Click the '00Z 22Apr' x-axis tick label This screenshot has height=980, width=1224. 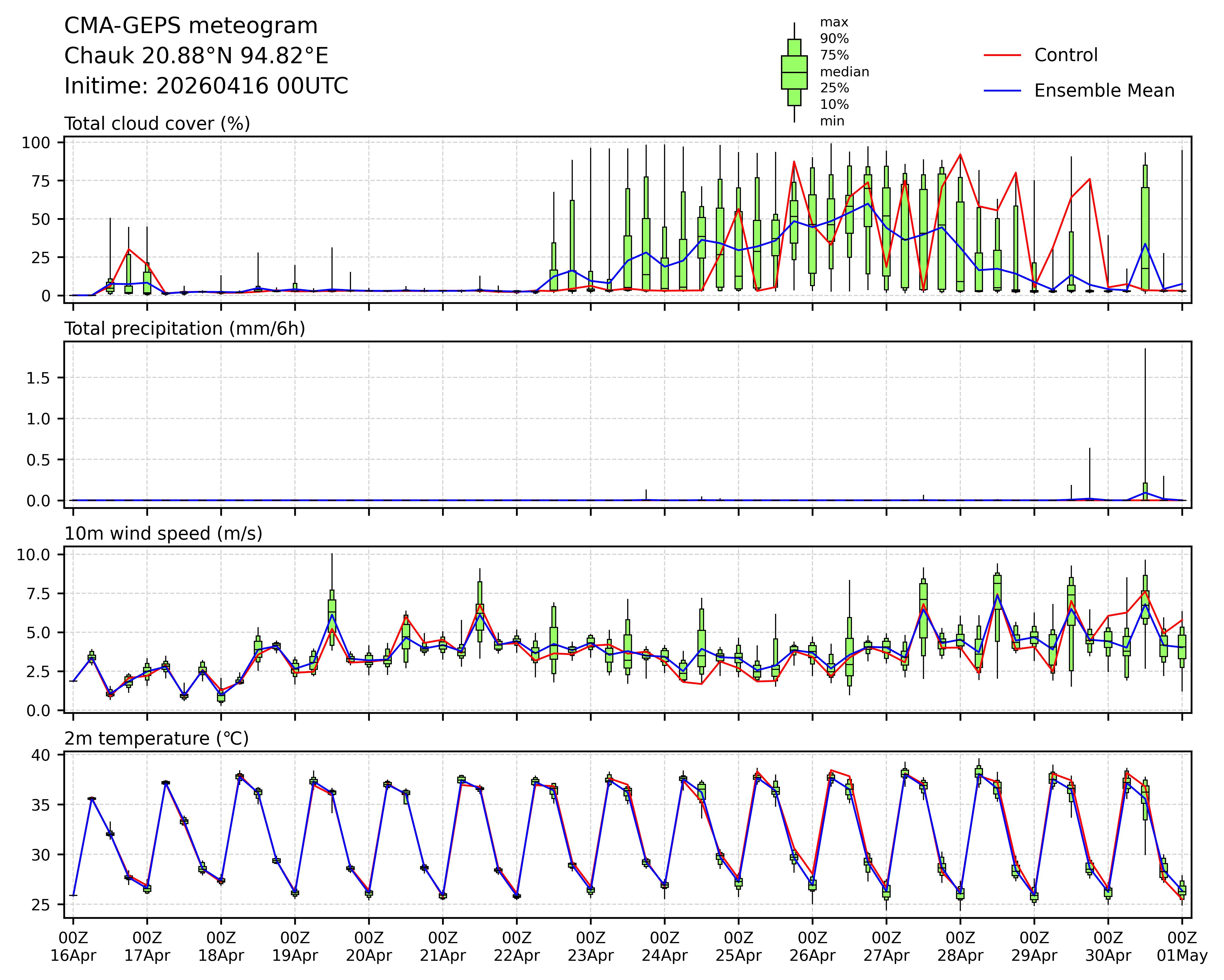pos(517,946)
